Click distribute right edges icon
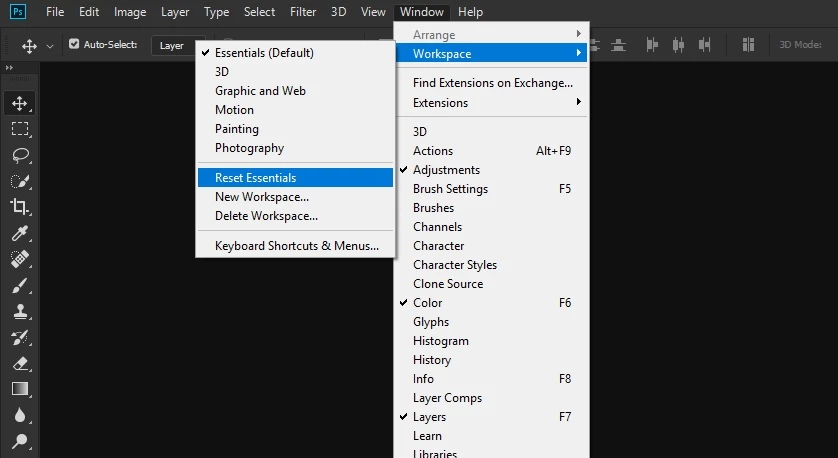Image resolution: width=838 pixels, height=458 pixels. pos(704,45)
